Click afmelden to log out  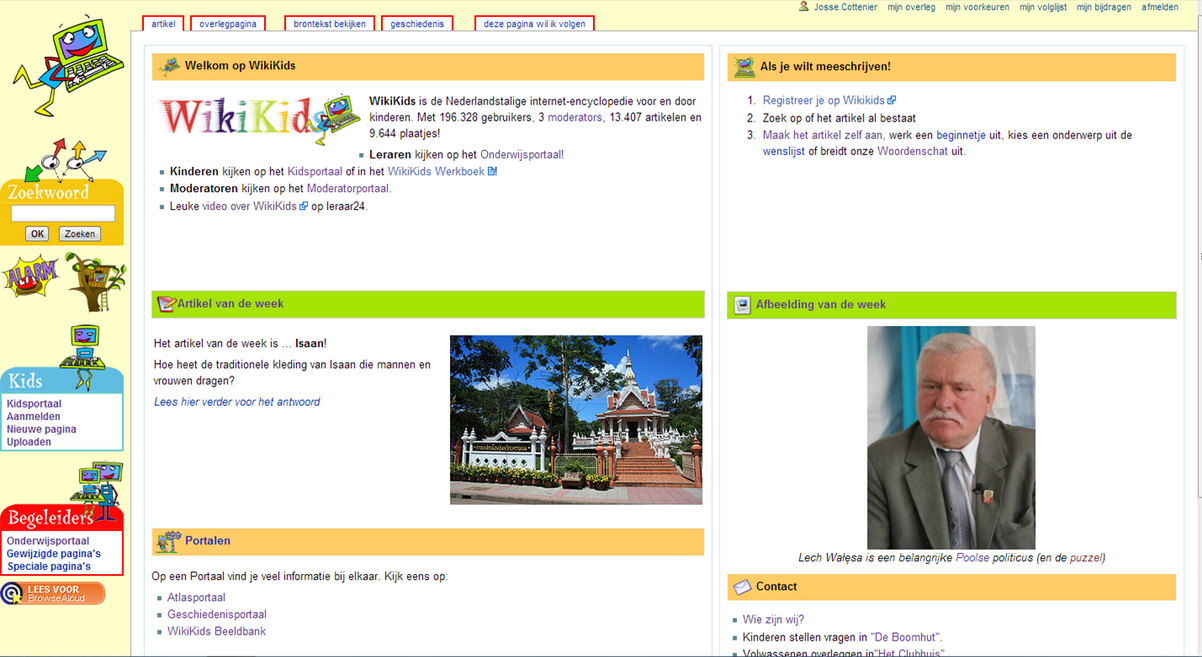pyautogui.click(x=1160, y=7)
